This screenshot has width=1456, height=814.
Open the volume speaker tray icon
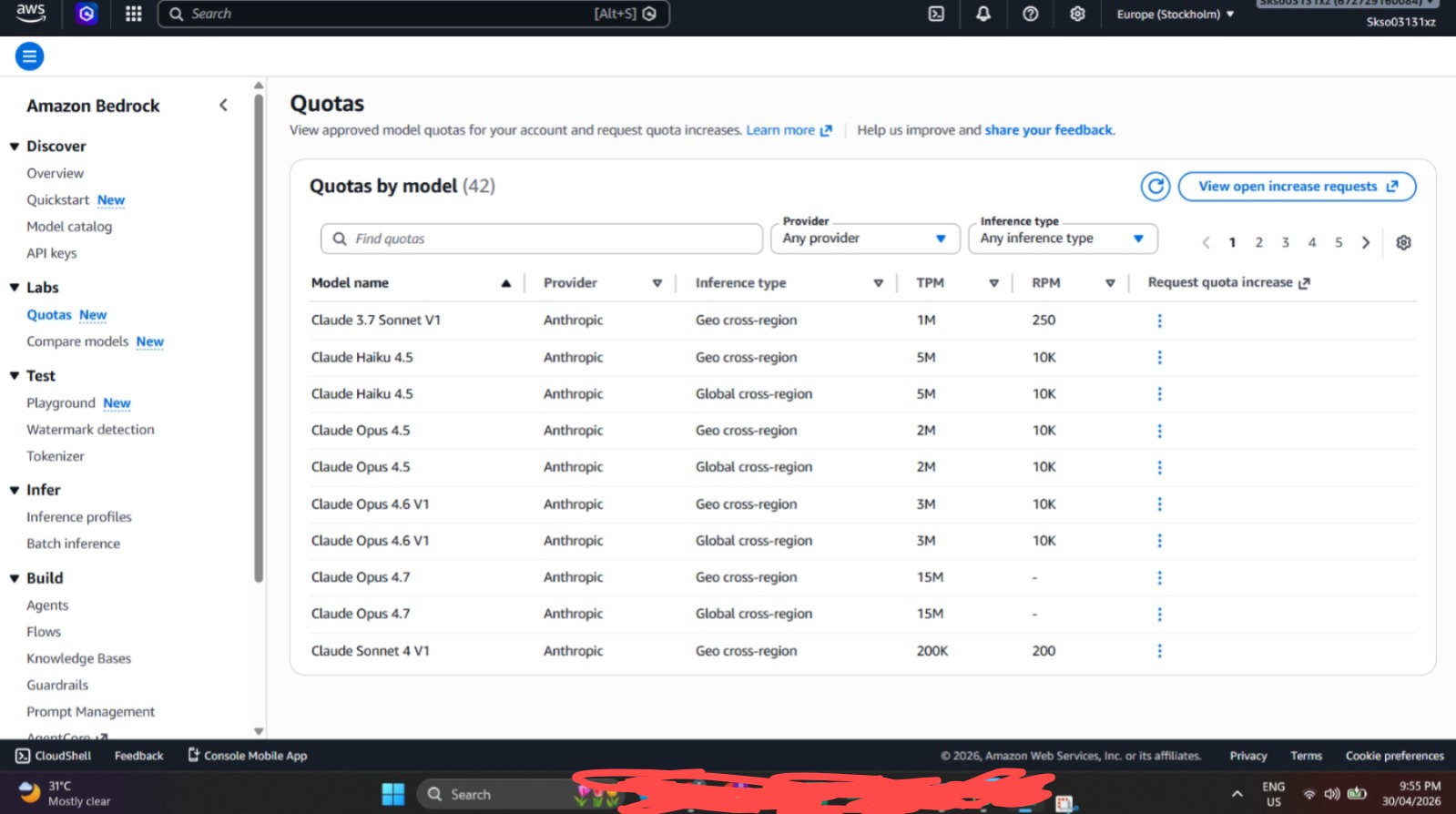click(1332, 793)
